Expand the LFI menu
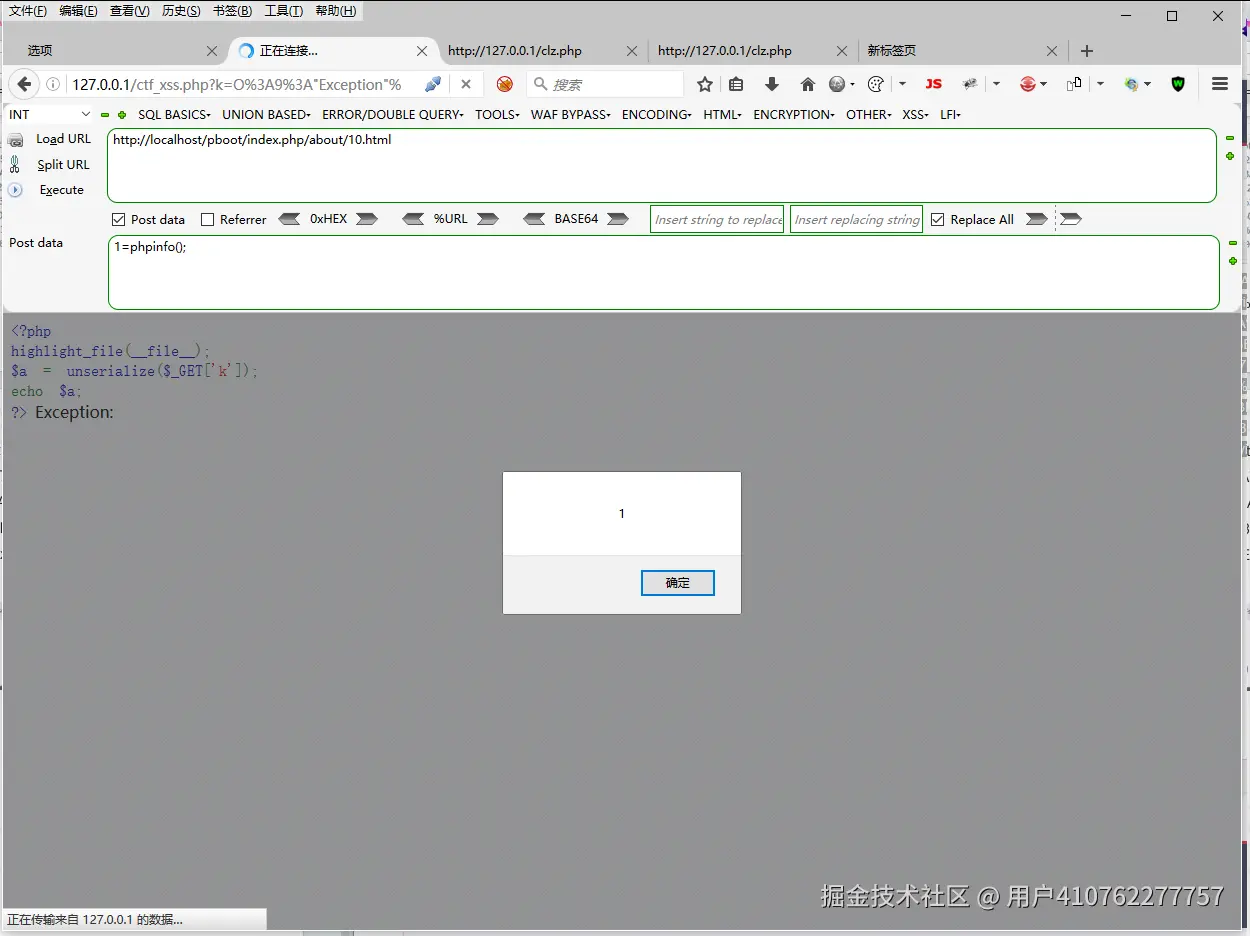Screen dimensions: 1250x936 tap(951, 115)
